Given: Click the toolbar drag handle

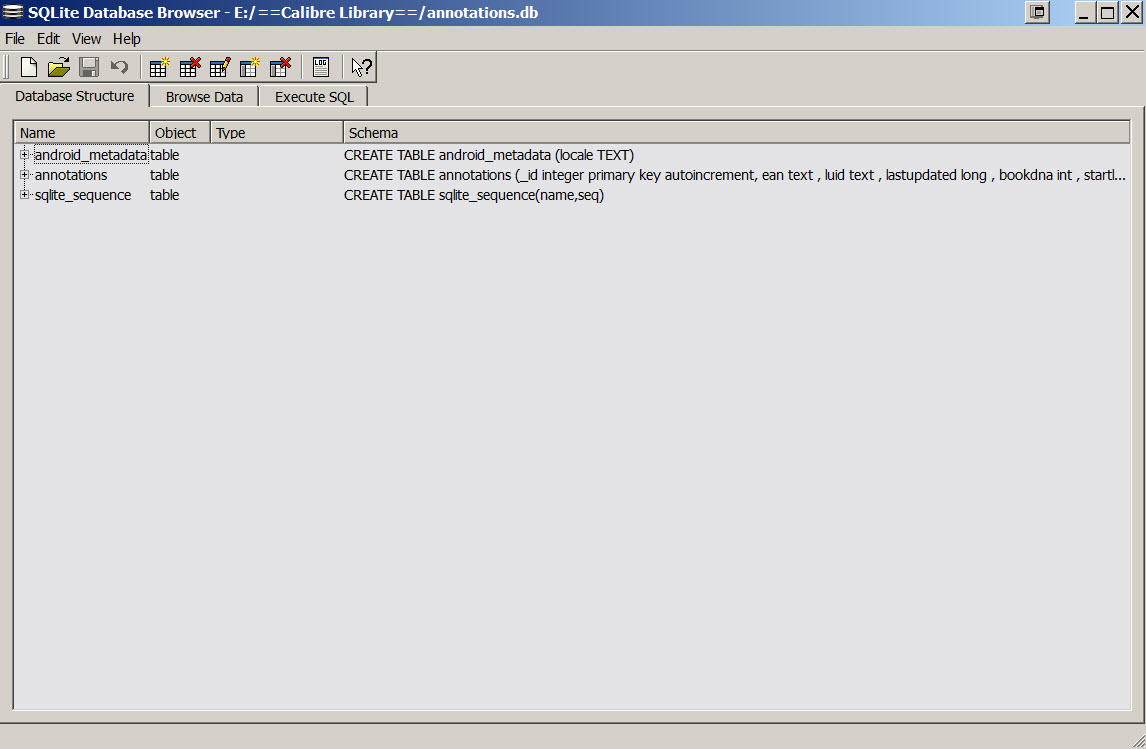Looking at the screenshot, I should click(x=6, y=67).
